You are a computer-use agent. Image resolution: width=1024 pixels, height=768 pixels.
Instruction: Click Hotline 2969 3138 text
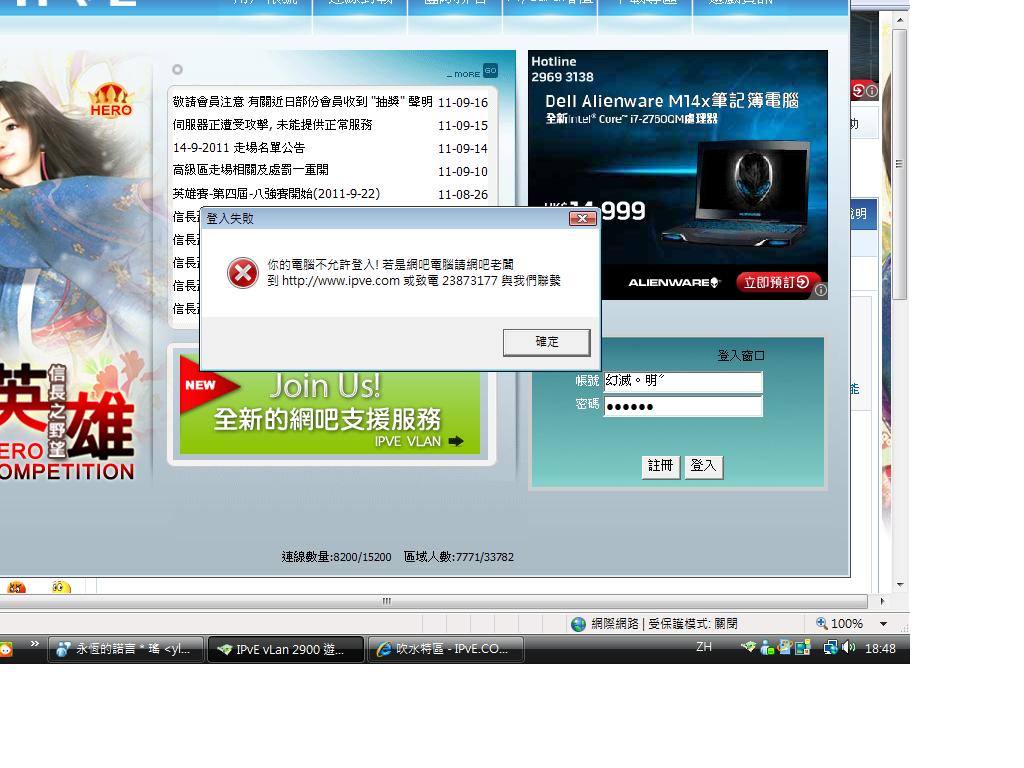tap(562, 69)
